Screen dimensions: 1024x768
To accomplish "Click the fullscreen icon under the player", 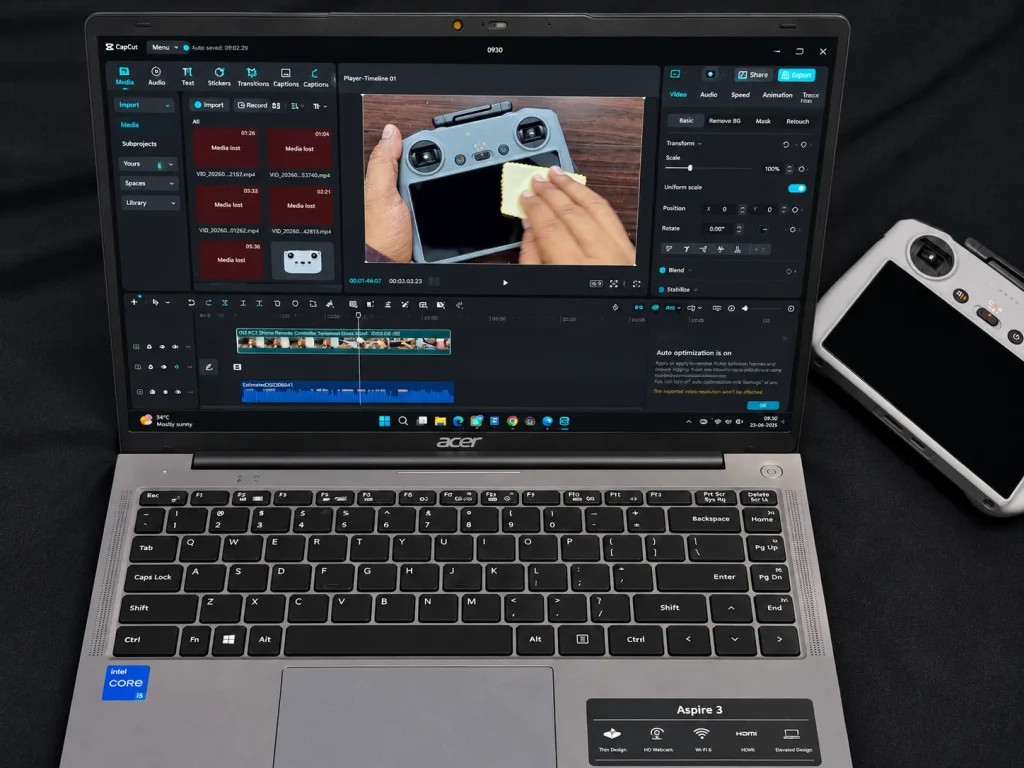I will point(636,284).
